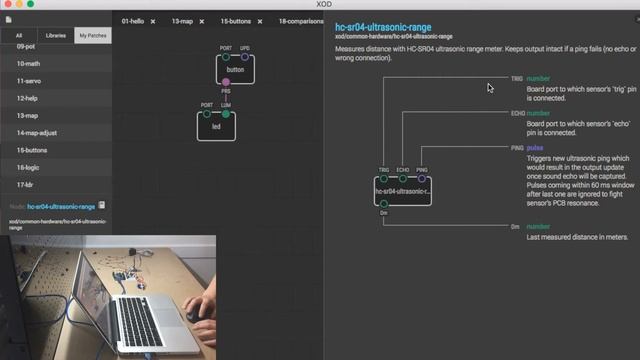Click the new patch file icon

click(x=9, y=20)
